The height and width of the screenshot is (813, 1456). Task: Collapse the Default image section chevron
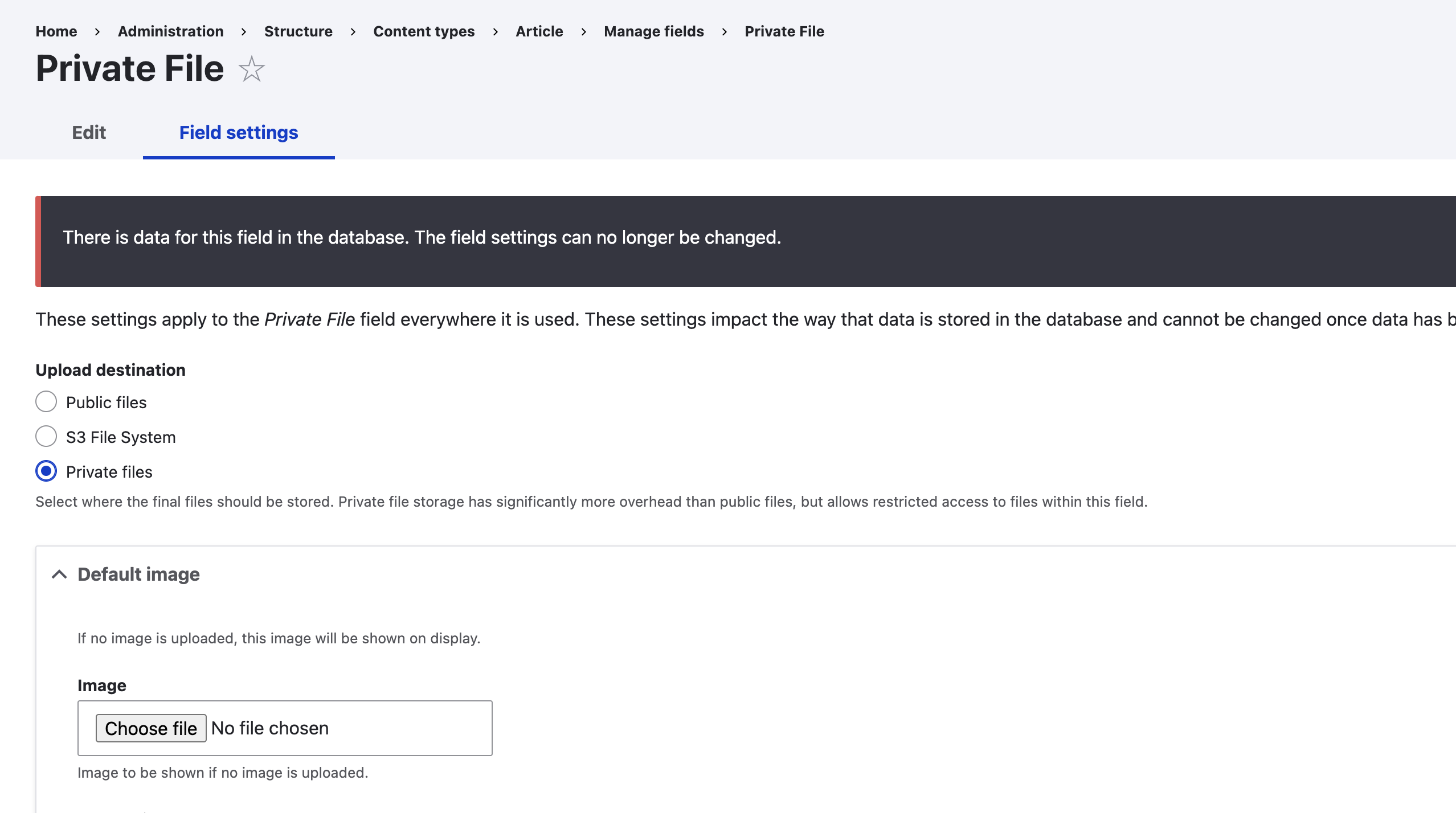click(59, 574)
